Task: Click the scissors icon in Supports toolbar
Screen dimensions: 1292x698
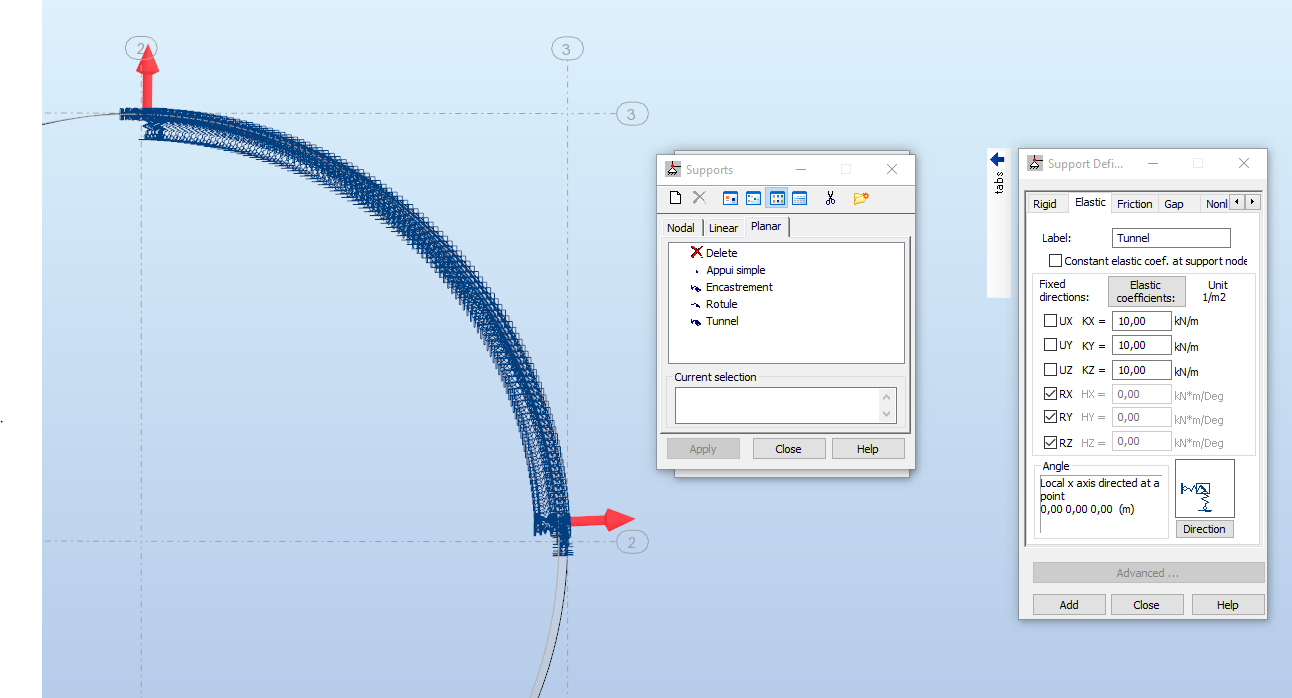Action: point(830,198)
